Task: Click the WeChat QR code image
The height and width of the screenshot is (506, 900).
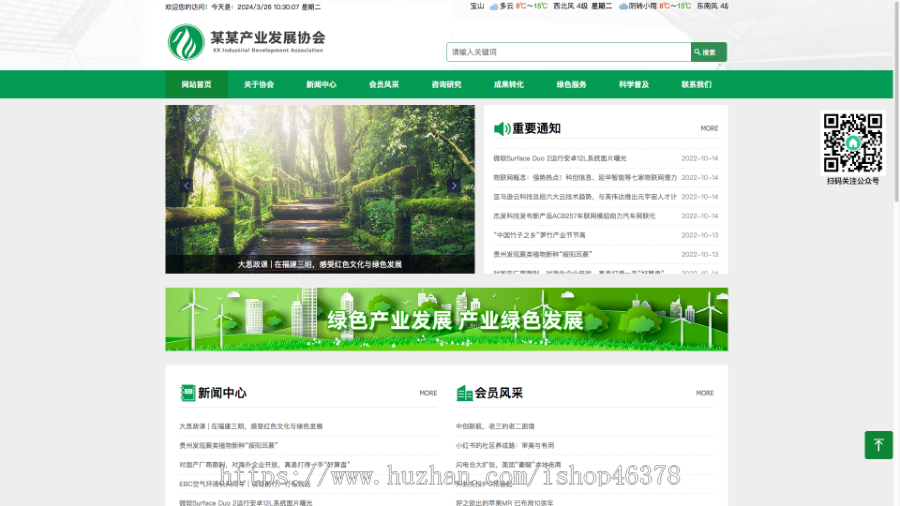Action: 853,143
